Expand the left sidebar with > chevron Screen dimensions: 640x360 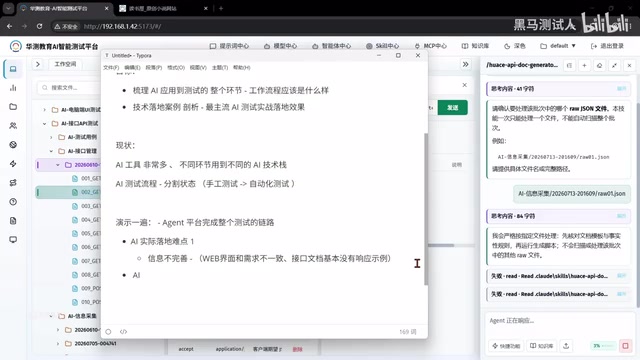pyautogui.click(x=38, y=64)
